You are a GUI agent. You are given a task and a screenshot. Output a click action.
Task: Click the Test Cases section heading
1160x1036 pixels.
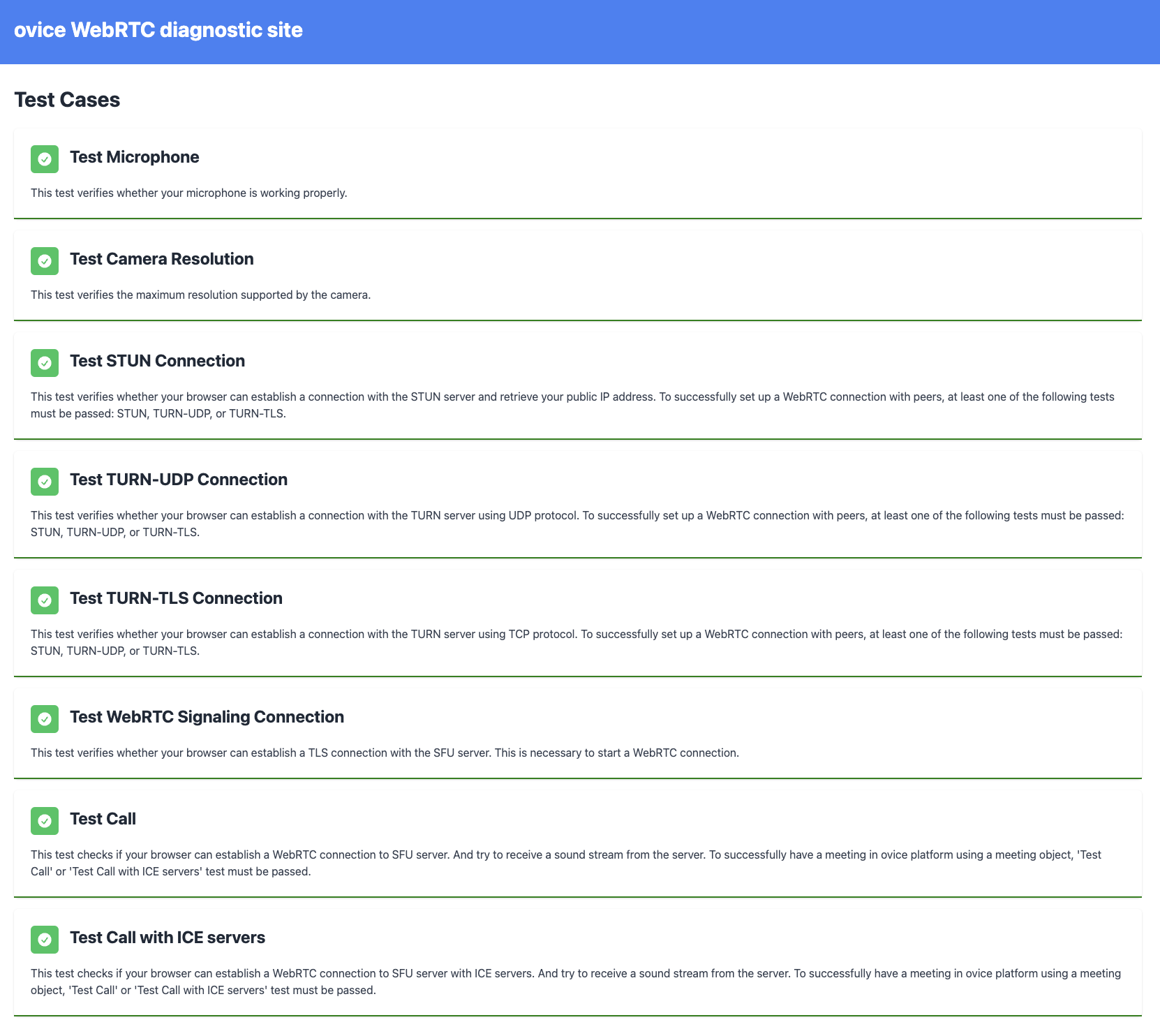(x=67, y=100)
